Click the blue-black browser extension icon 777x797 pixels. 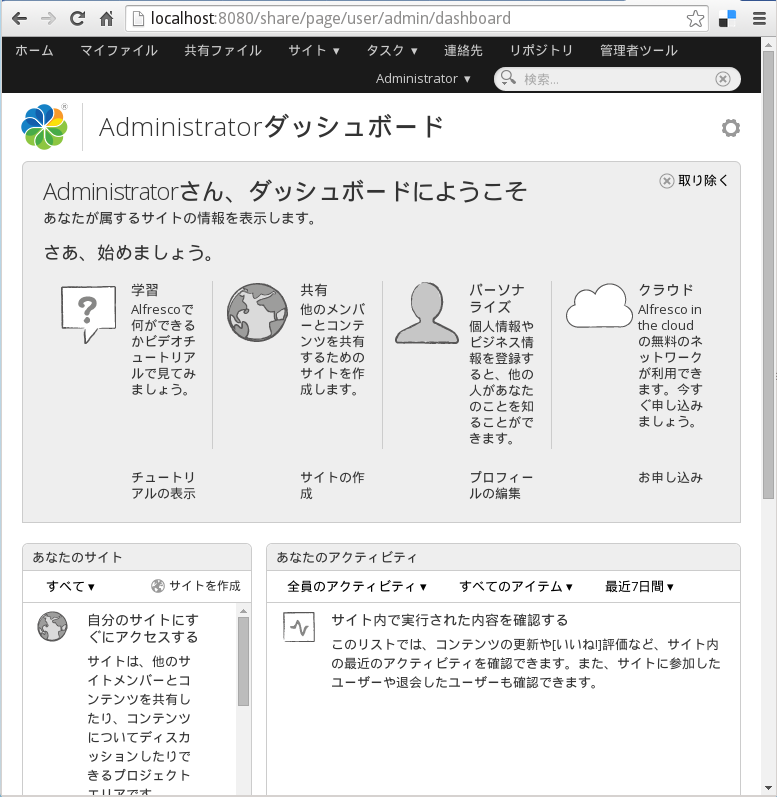727,19
